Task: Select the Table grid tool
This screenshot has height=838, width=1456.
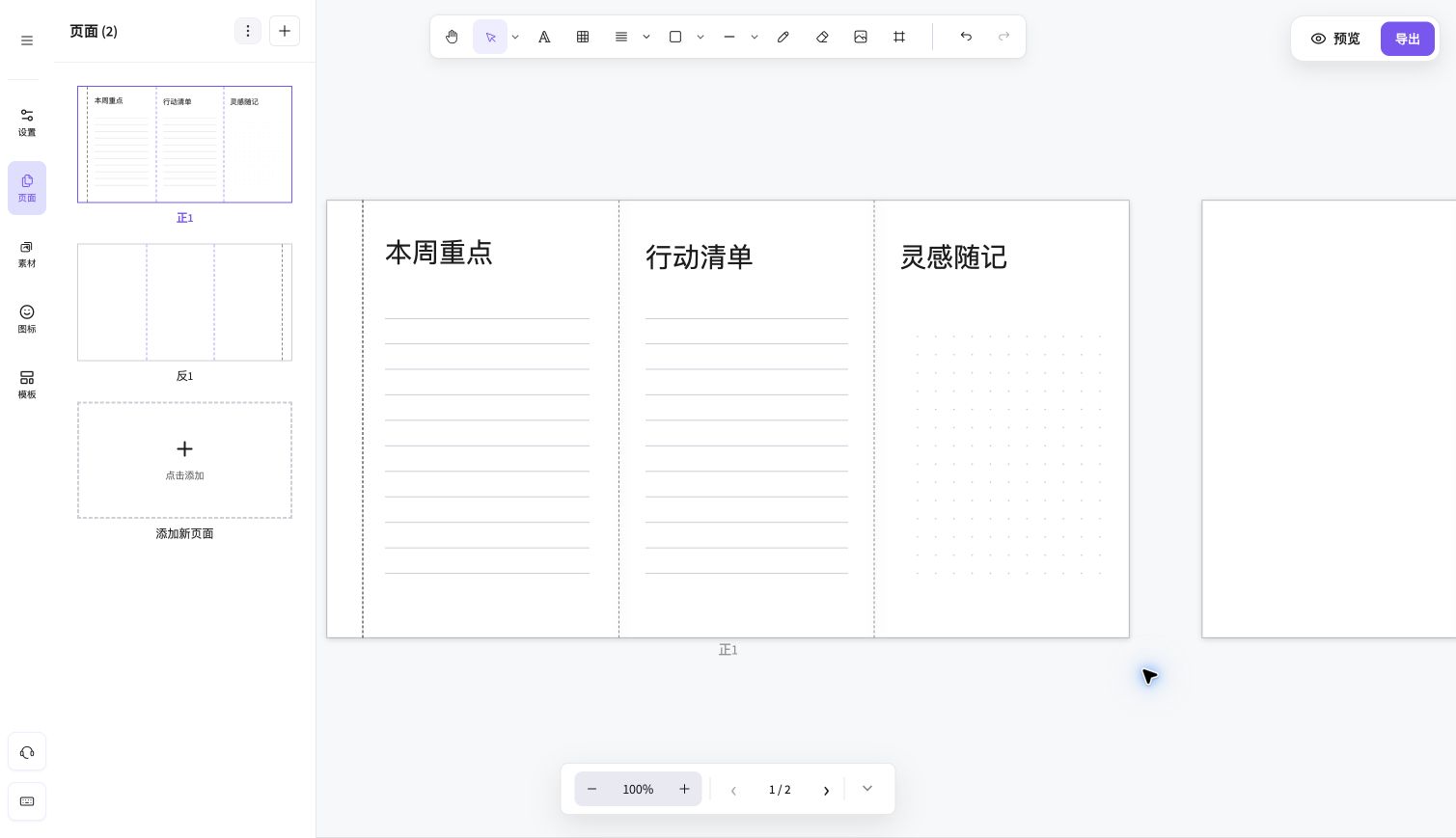Action: [583, 37]
